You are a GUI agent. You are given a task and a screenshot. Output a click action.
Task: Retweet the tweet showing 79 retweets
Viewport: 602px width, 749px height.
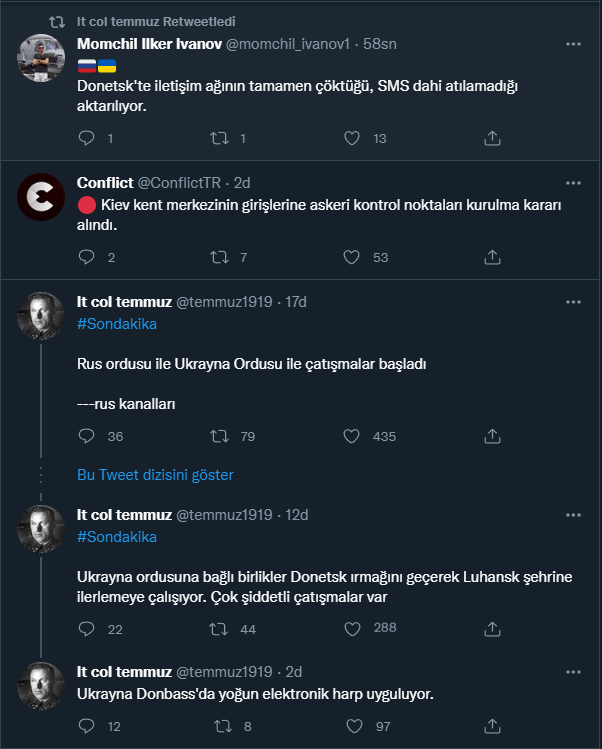[219, 436]
